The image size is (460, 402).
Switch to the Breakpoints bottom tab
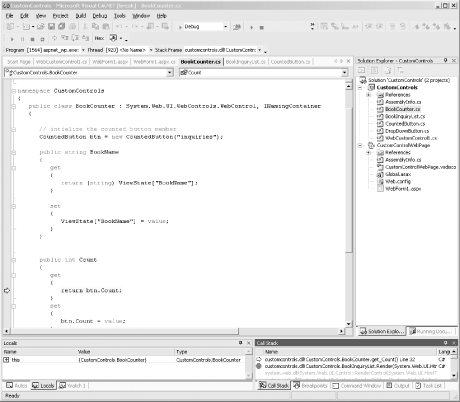click(310, 386)
